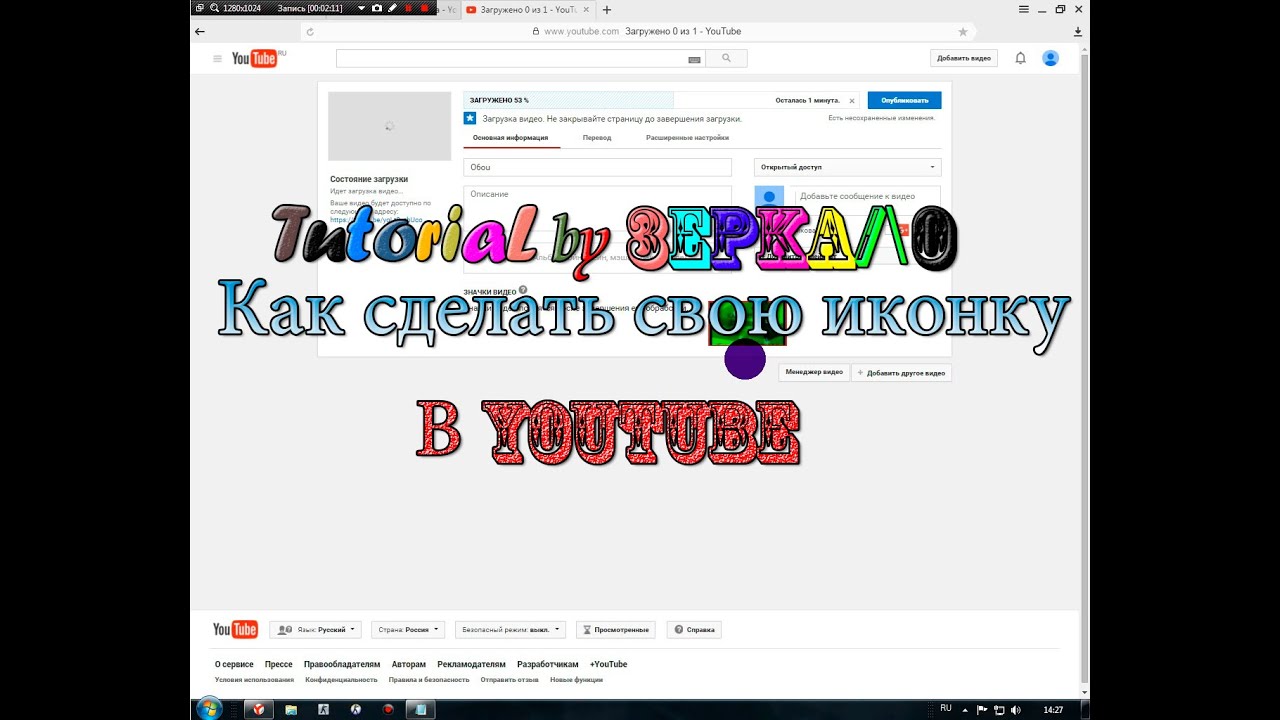Click the RU language indicator
Viewport: 1280px width, 720px height.
946,708
